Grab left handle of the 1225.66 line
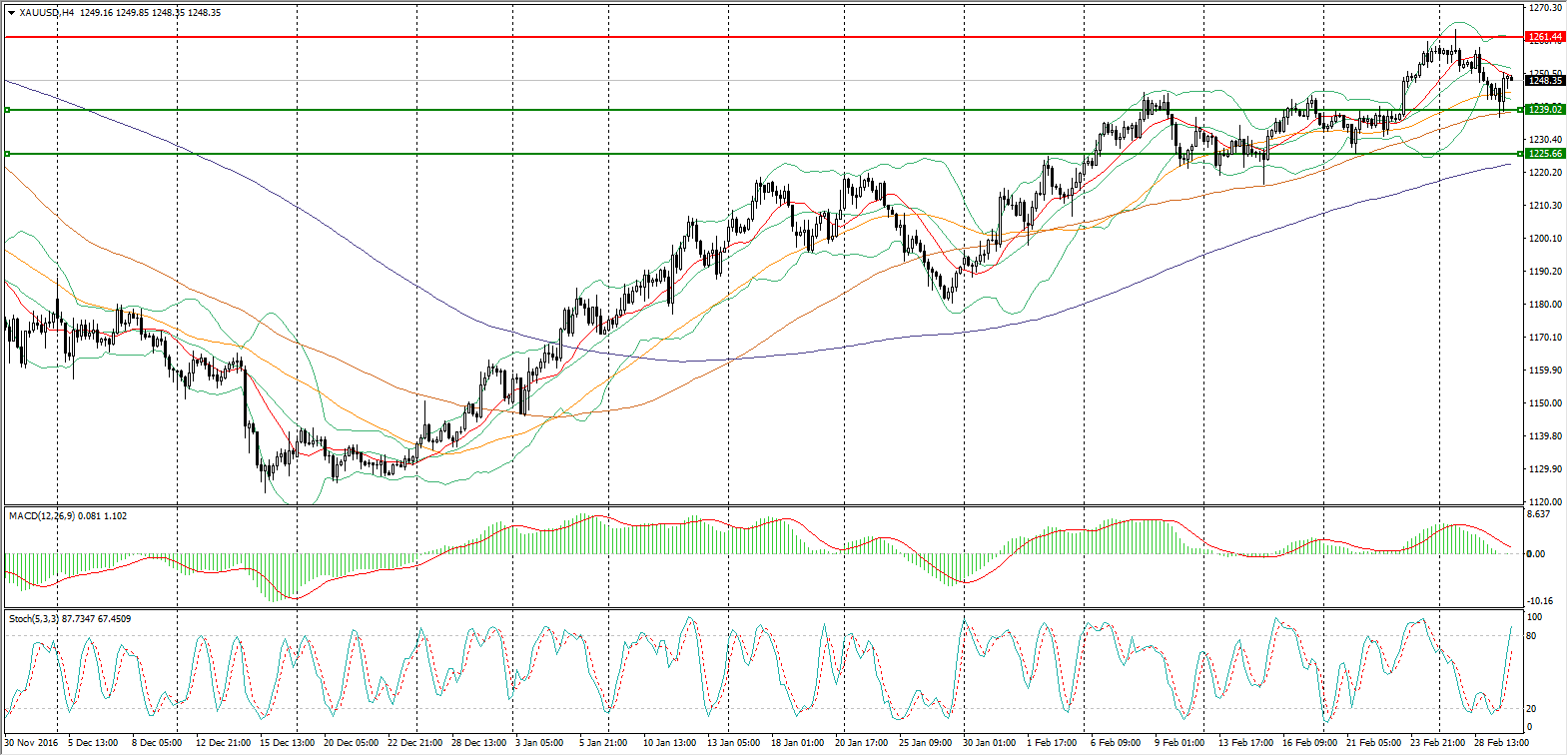 pos(8,154)
